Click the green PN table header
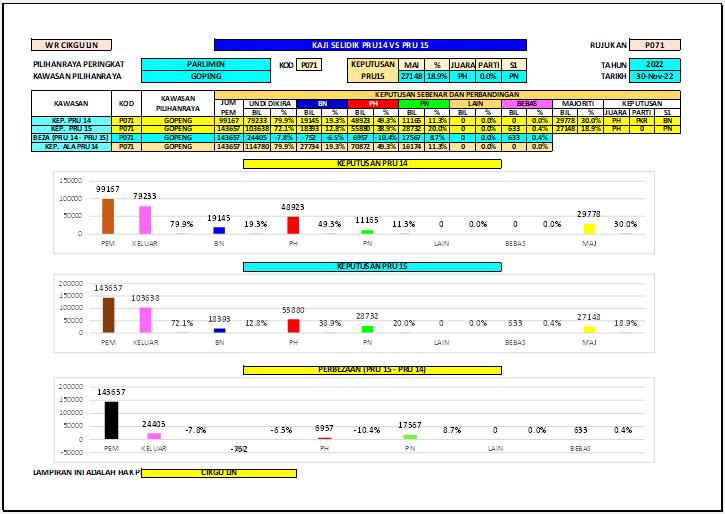725x514 pixels. (424, 104)
